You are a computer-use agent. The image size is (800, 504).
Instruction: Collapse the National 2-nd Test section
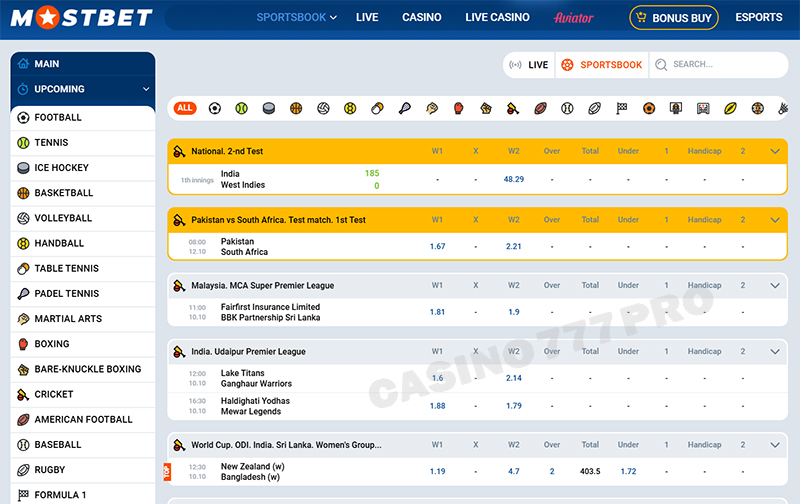pos(775,151)
